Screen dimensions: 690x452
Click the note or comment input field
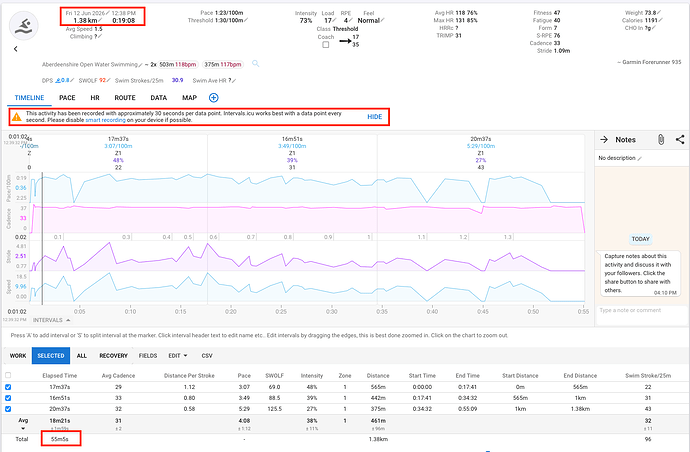tap(640, 310)
